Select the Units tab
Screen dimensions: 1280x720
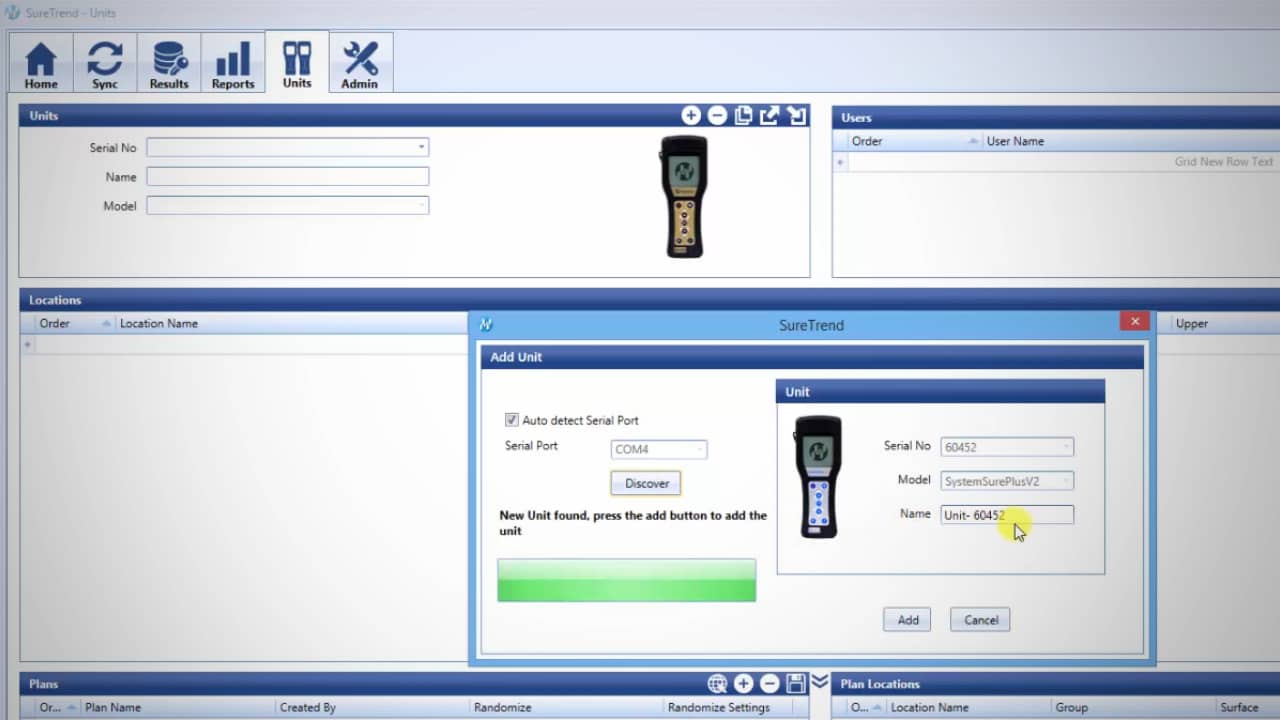pyautogui.click(x=297, y=63)
